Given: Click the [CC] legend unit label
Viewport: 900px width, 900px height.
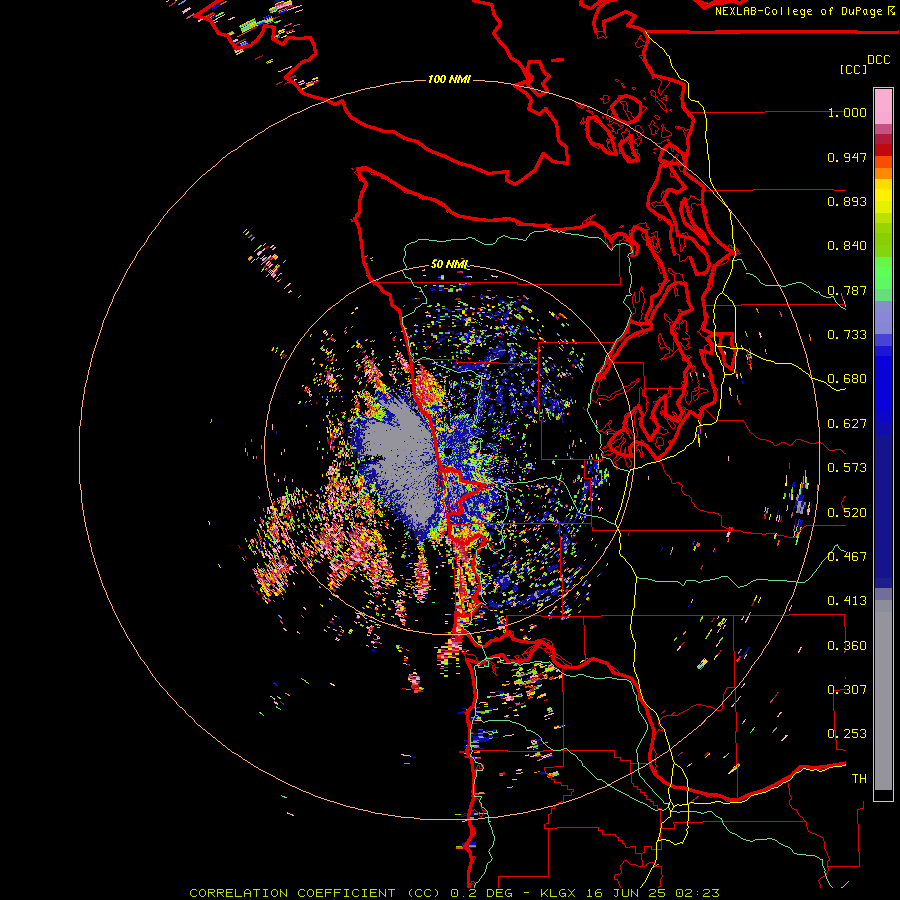Looking at the screenshot, I should pyautogui.click(x=853, y=69).
